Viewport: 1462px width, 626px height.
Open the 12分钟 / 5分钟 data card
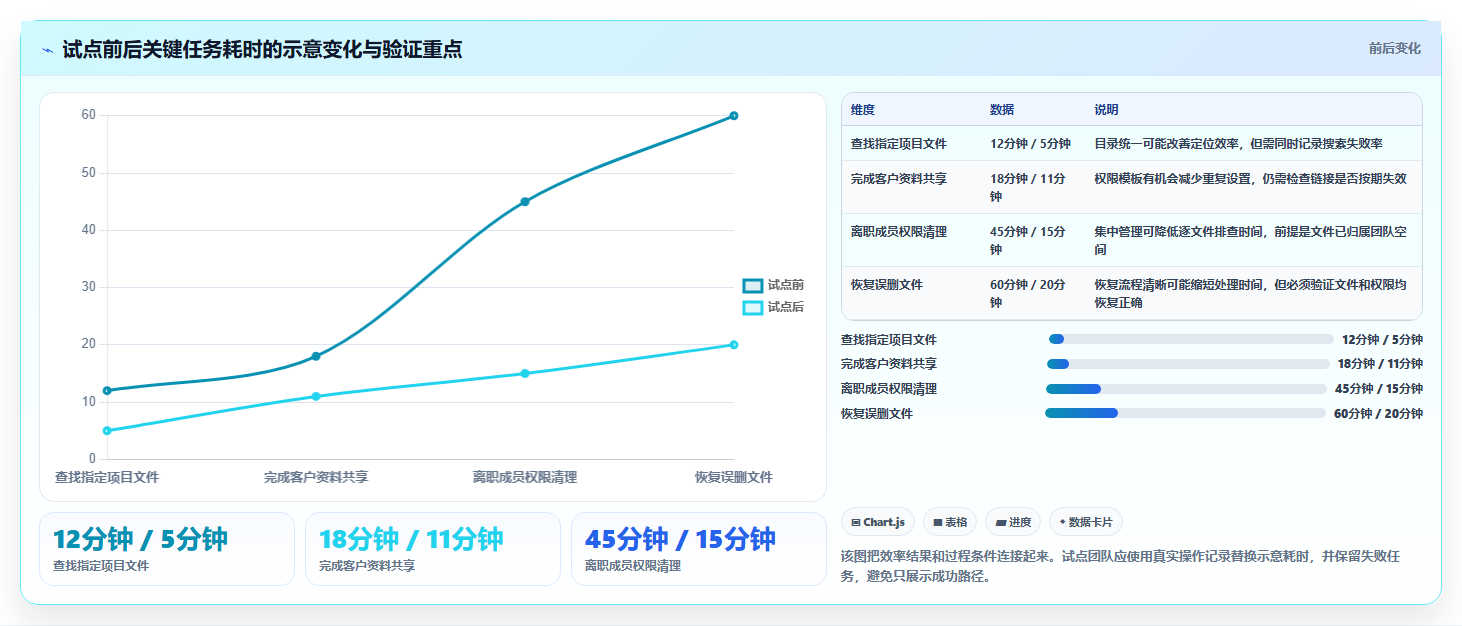(167, 549)
